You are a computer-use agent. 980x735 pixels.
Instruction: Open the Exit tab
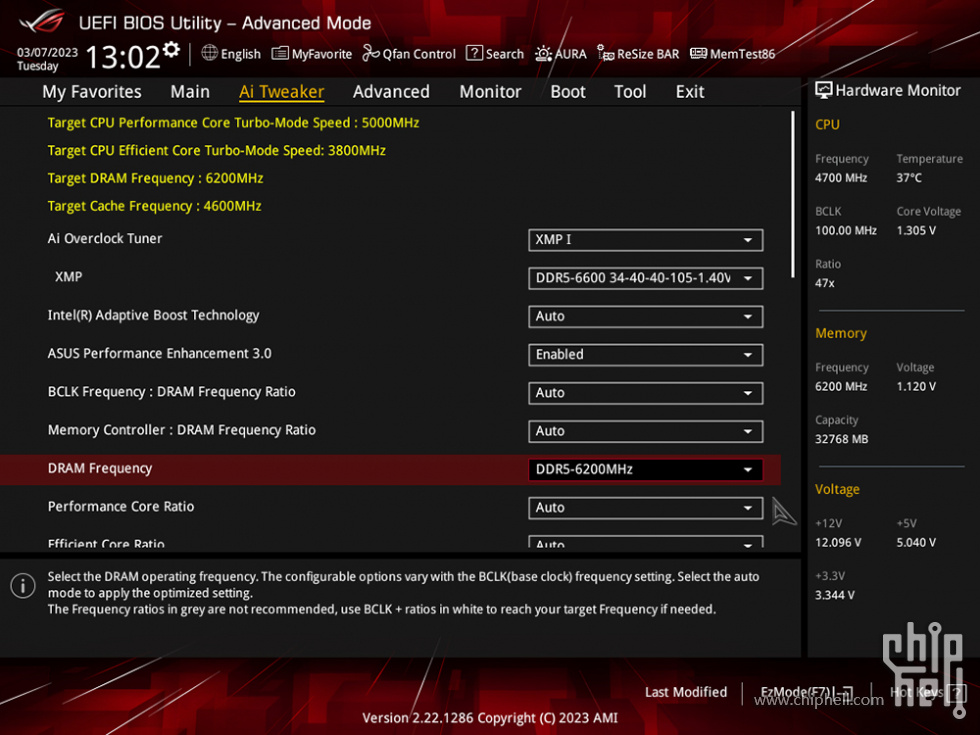click(690, 92)
